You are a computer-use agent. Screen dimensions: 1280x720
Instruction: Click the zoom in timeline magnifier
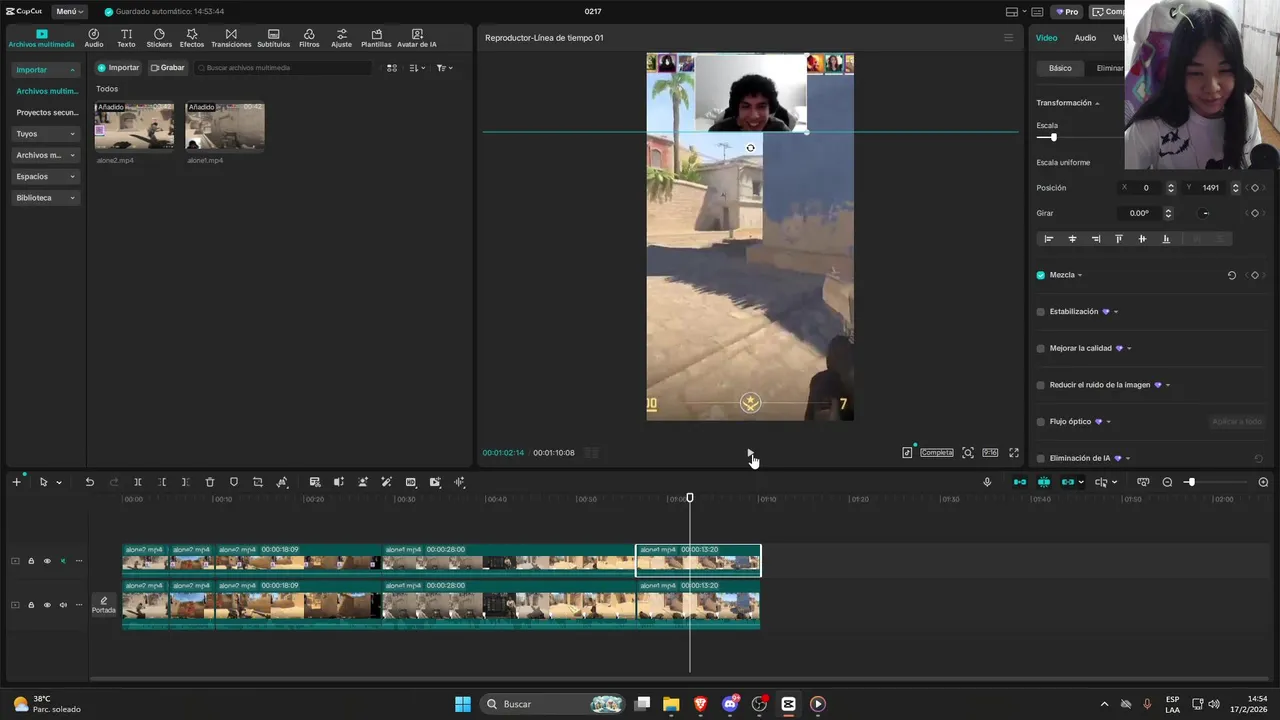(x=1263, y=482)
